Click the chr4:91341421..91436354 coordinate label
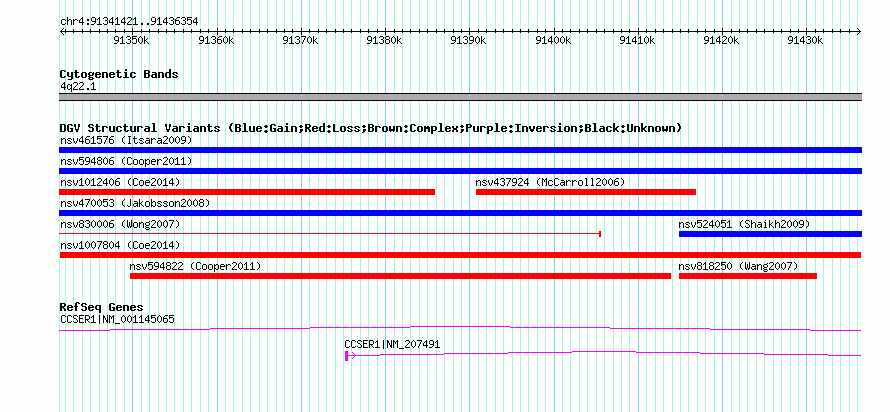This screenshot has width=890, height=412. coord(129,22)
